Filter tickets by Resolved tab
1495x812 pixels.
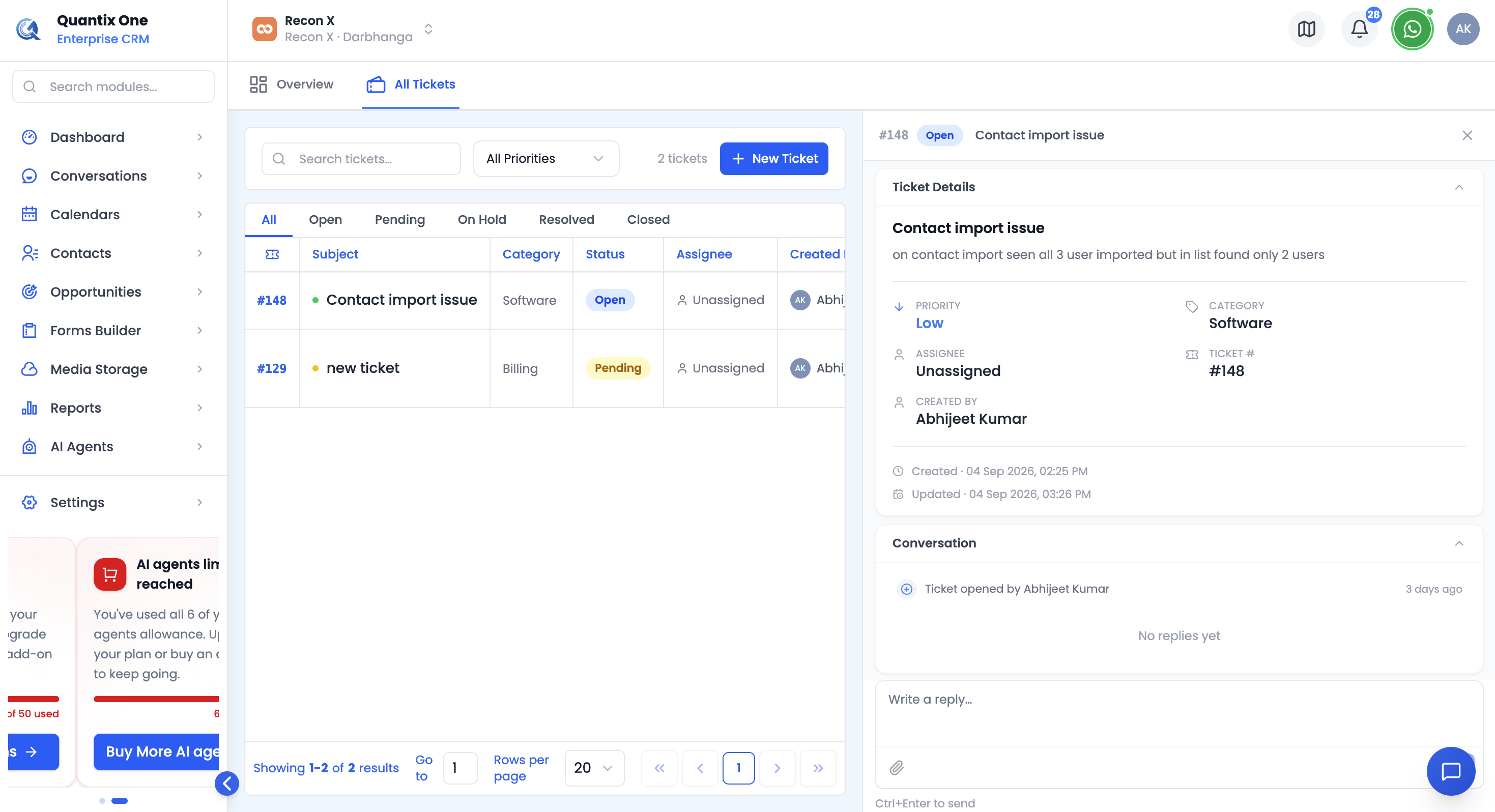coord(566,219)
